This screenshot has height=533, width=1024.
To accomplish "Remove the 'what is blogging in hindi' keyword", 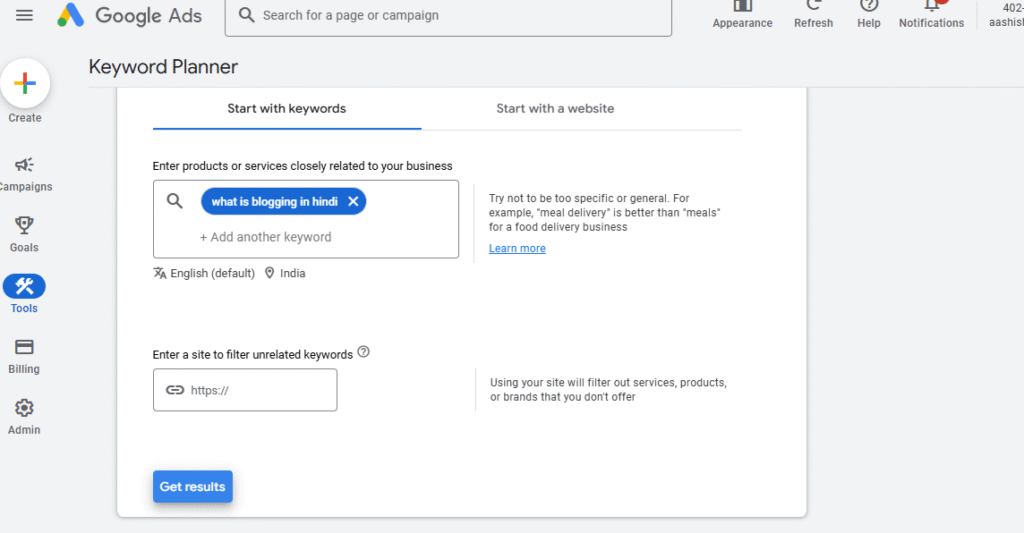I will (353, 202).
